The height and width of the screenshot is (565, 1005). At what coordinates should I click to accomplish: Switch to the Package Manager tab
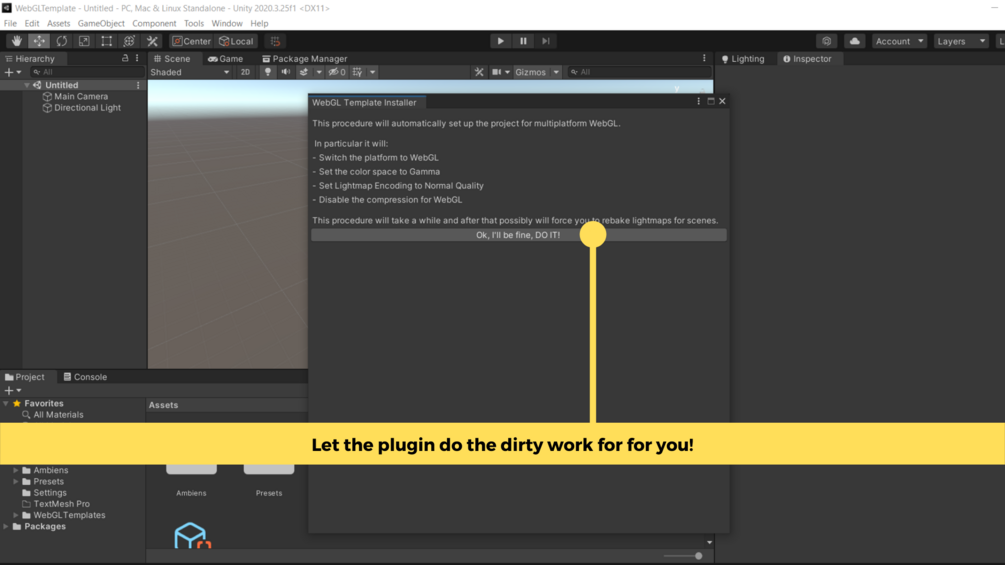pyautogui.click(x=304, y=58)
